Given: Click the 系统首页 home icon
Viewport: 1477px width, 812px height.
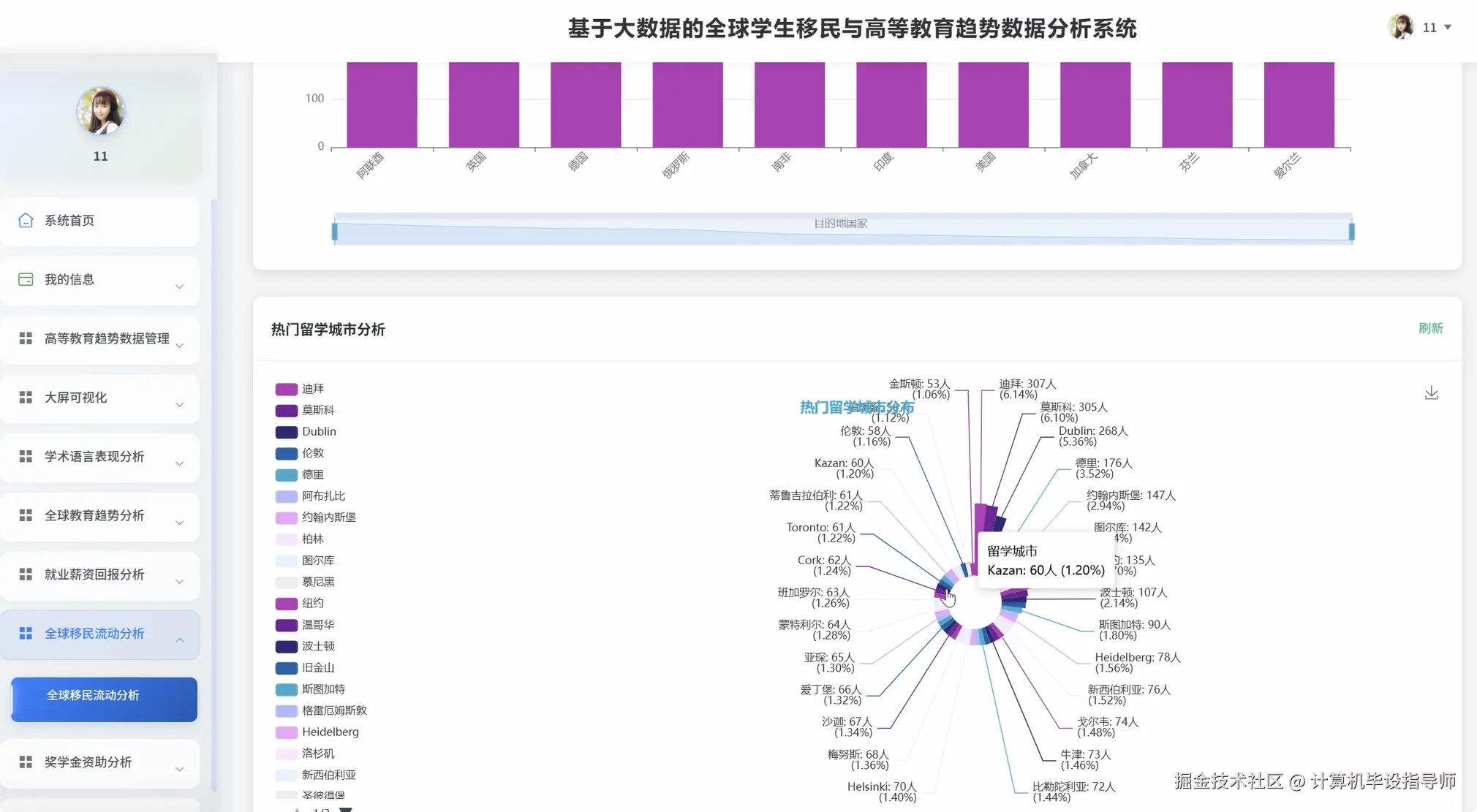Looking at the screenshot, I should 26,221.
